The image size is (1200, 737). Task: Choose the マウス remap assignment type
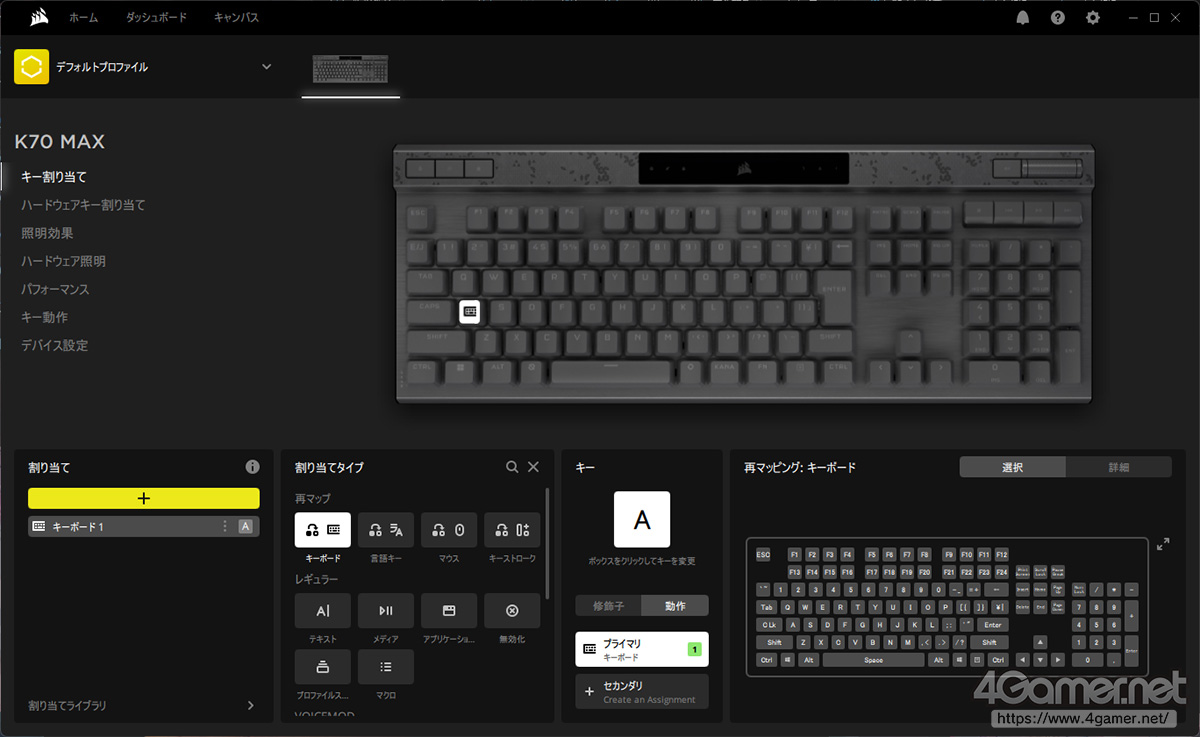[x=449, y=530]
